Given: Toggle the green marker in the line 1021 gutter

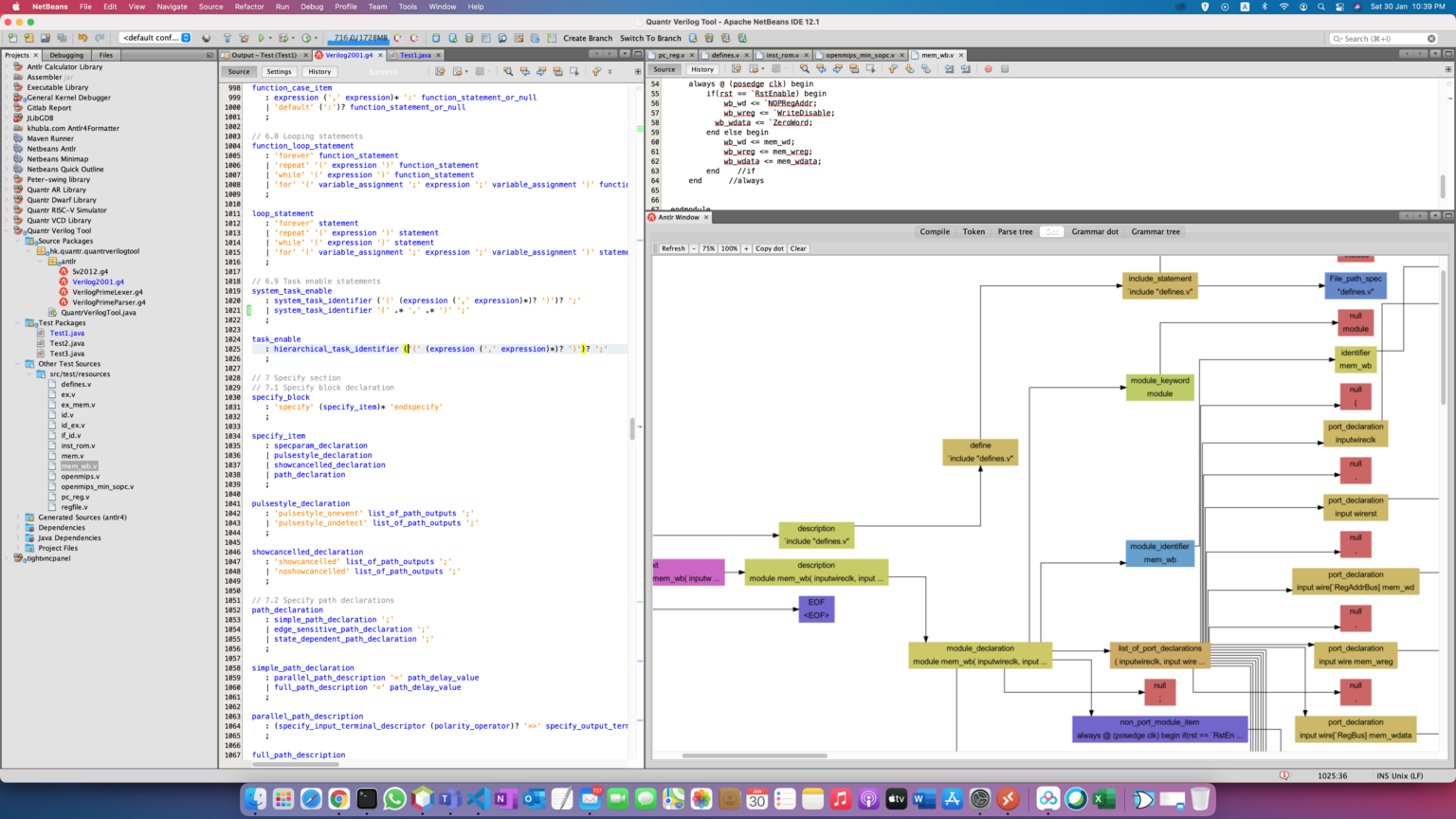Looking at the screenshot, I should pos(248,309).
